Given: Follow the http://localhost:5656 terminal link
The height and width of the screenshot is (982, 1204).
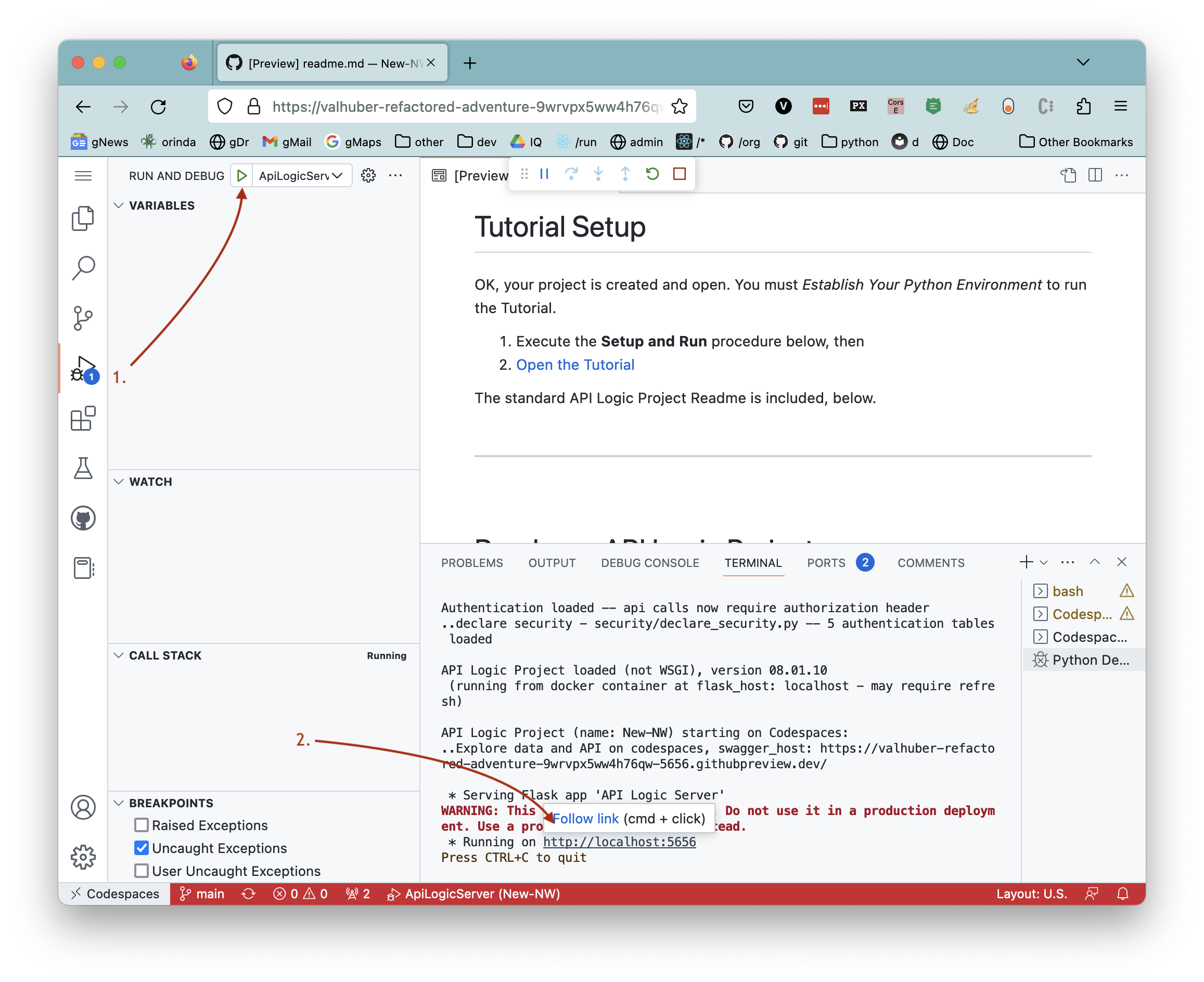Looking at the screenshot, I should click(x=619, y=842).
